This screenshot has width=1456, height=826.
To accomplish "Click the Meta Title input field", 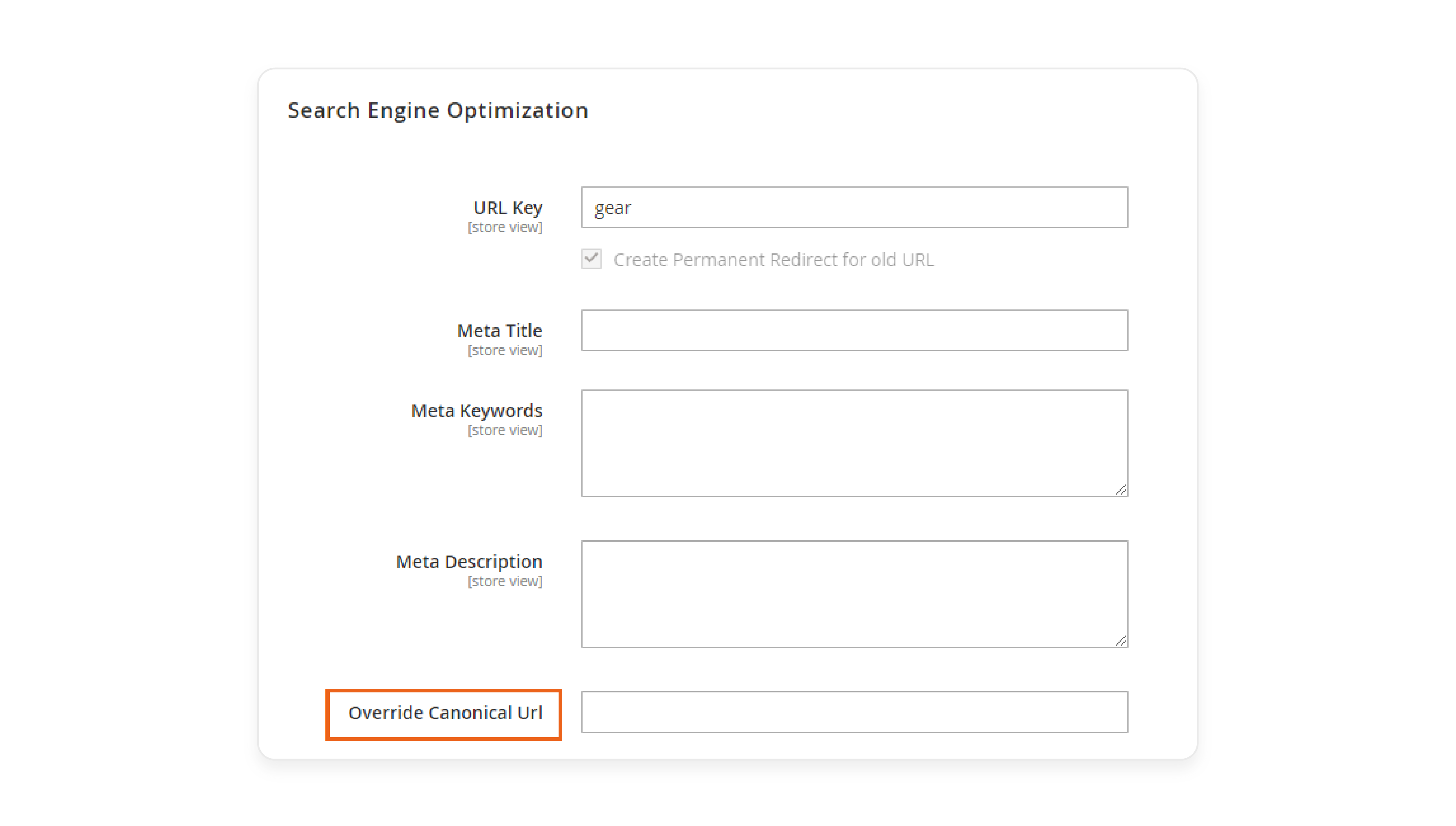I will coord(854,330).
